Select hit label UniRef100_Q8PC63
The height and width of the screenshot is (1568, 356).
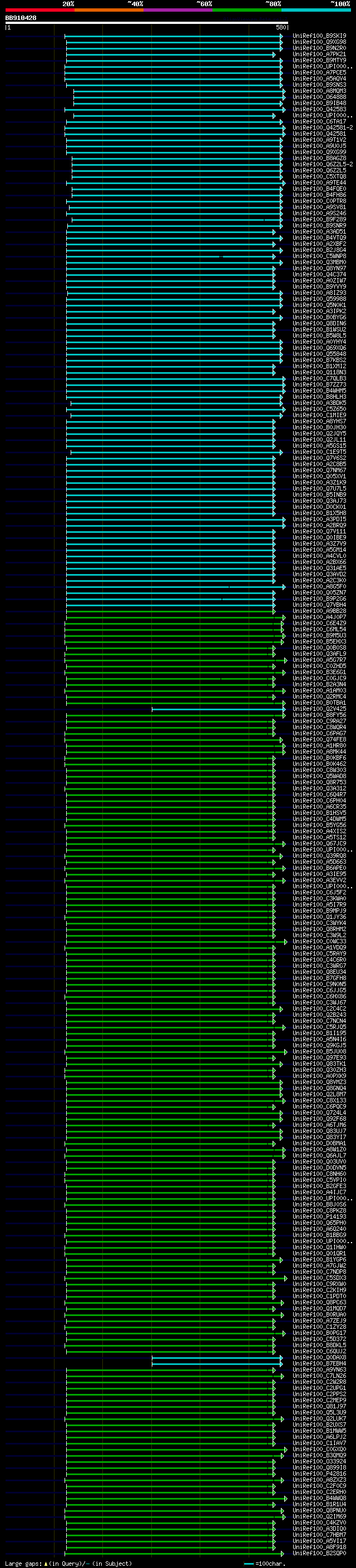pos(319,1303)
